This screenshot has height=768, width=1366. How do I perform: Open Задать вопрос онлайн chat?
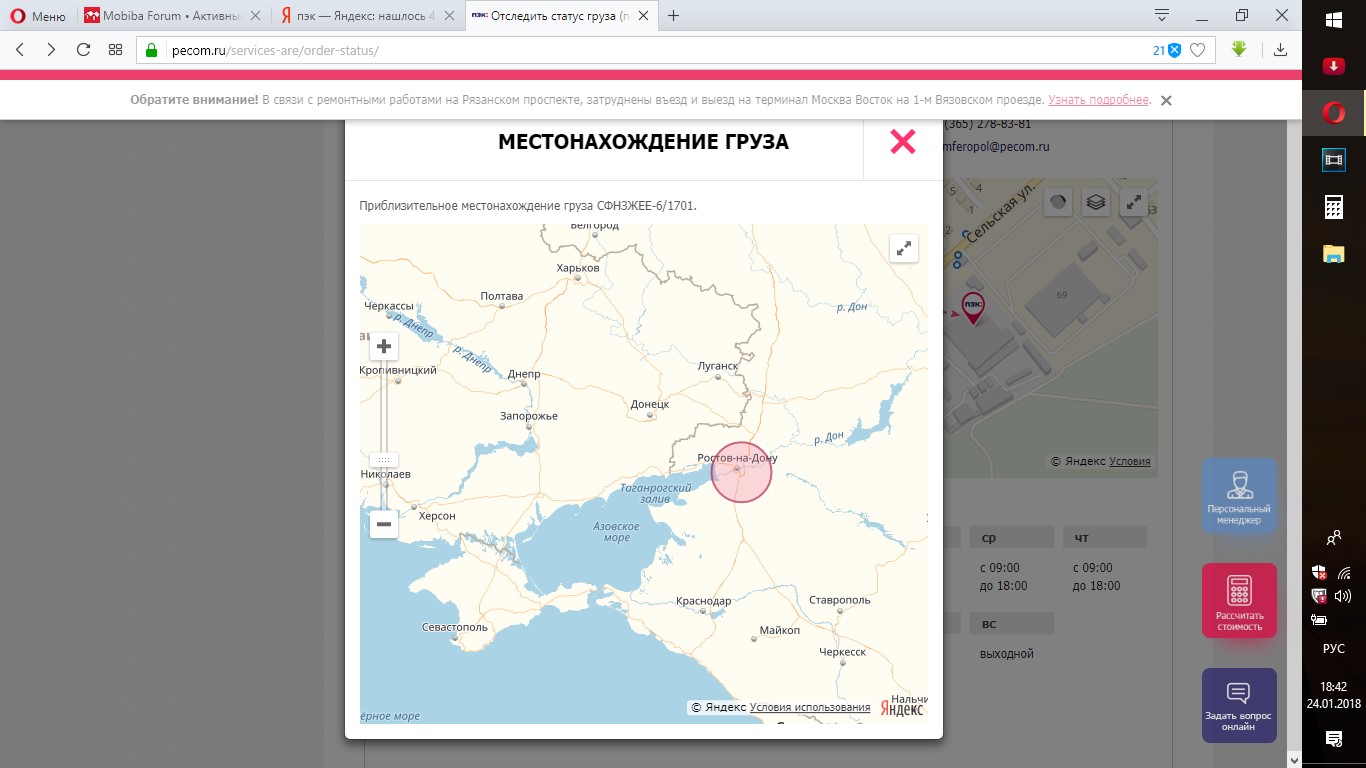click(1239, 705)
